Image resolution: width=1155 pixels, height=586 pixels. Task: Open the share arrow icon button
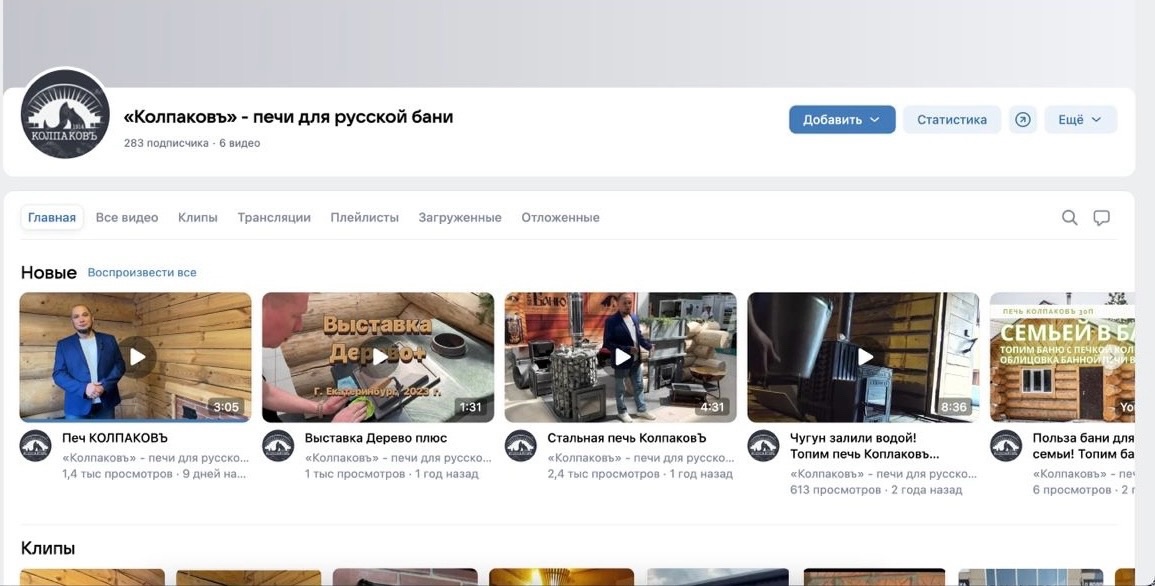tap(1022, 119)
